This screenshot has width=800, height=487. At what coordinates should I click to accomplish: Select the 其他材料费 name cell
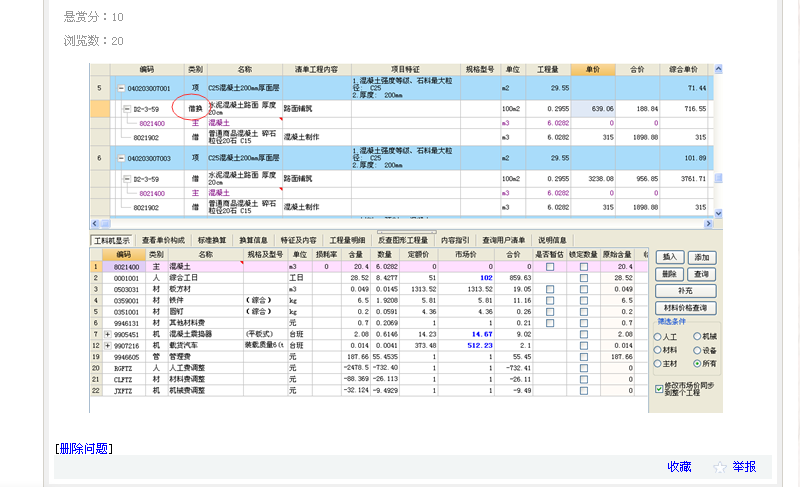205,323
